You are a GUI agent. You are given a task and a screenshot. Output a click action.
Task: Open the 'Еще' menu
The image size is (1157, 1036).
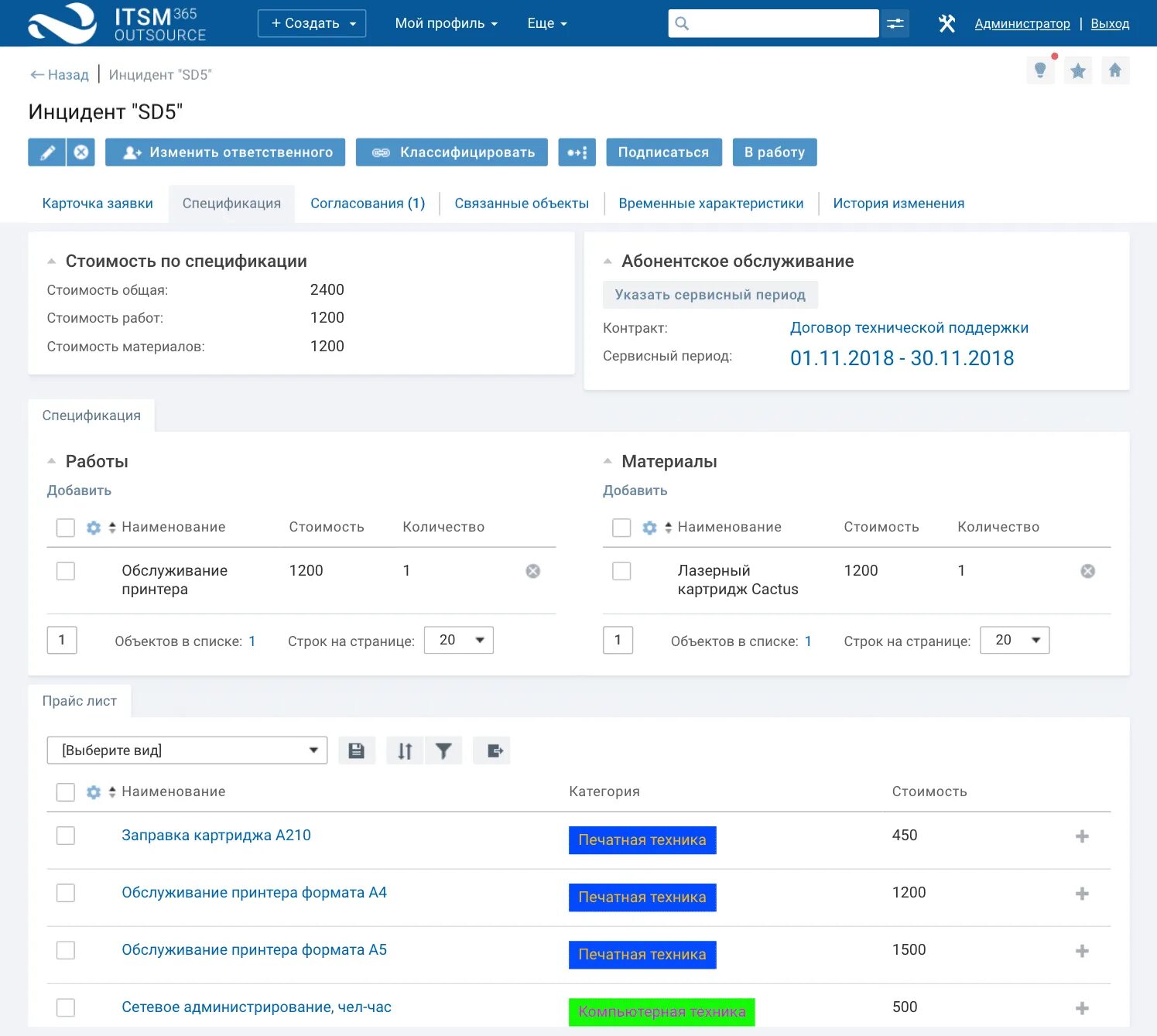pos(546,23)
